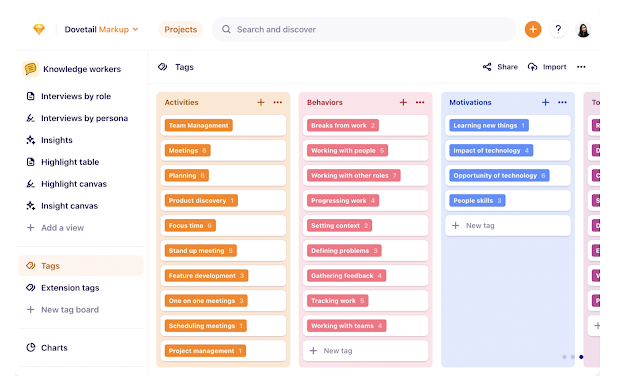Select the Breaks from work tag
640x392 pixels.
pos(343,125)
